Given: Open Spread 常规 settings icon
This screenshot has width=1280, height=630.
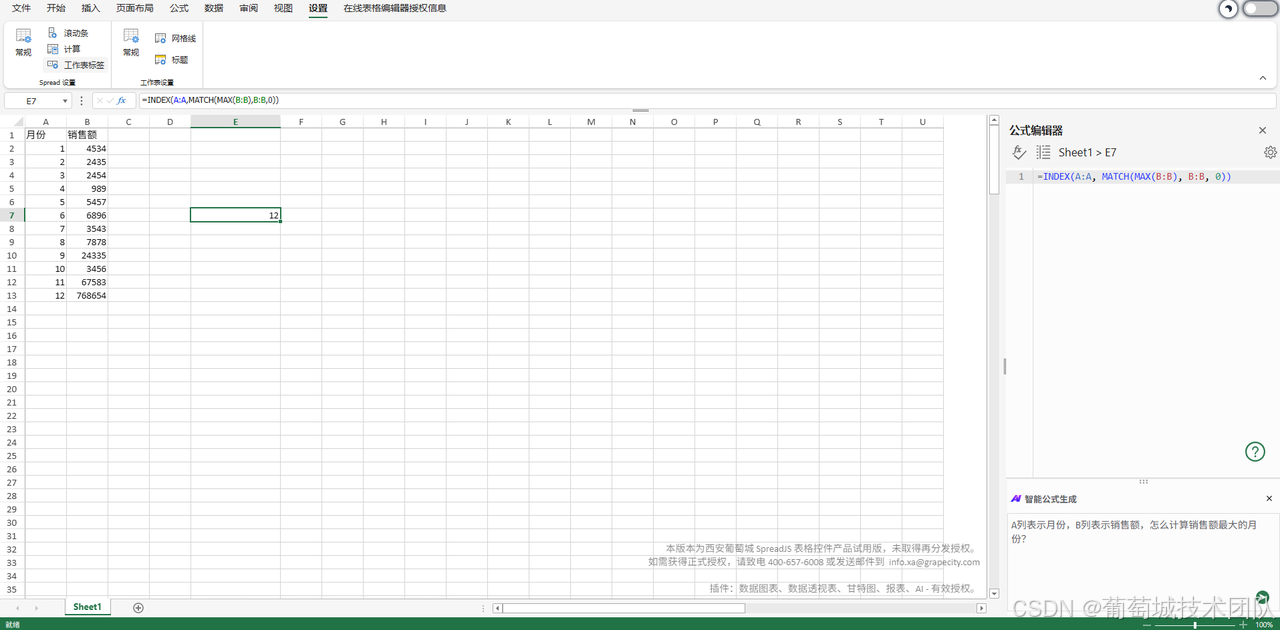Looking at the screenshot, I should (x=23, y=42).
